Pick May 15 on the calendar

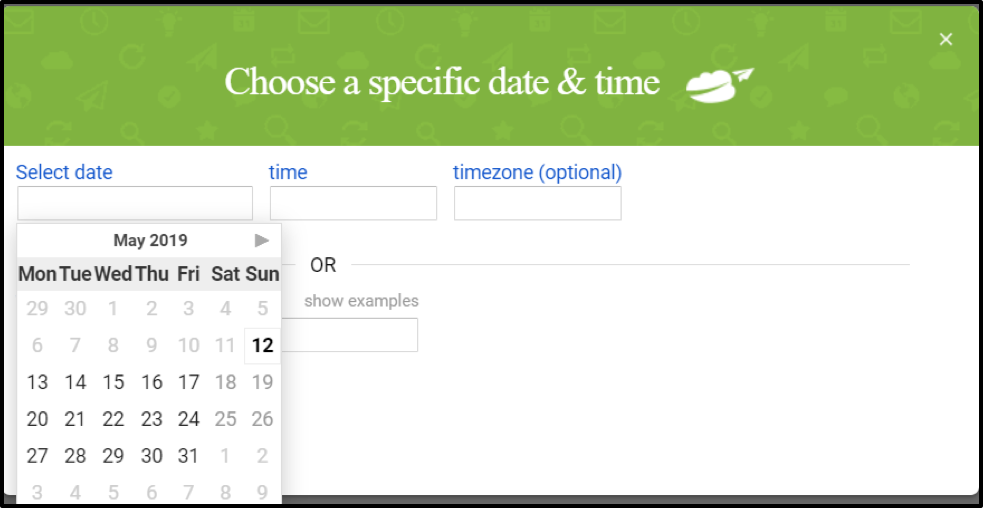113,382
